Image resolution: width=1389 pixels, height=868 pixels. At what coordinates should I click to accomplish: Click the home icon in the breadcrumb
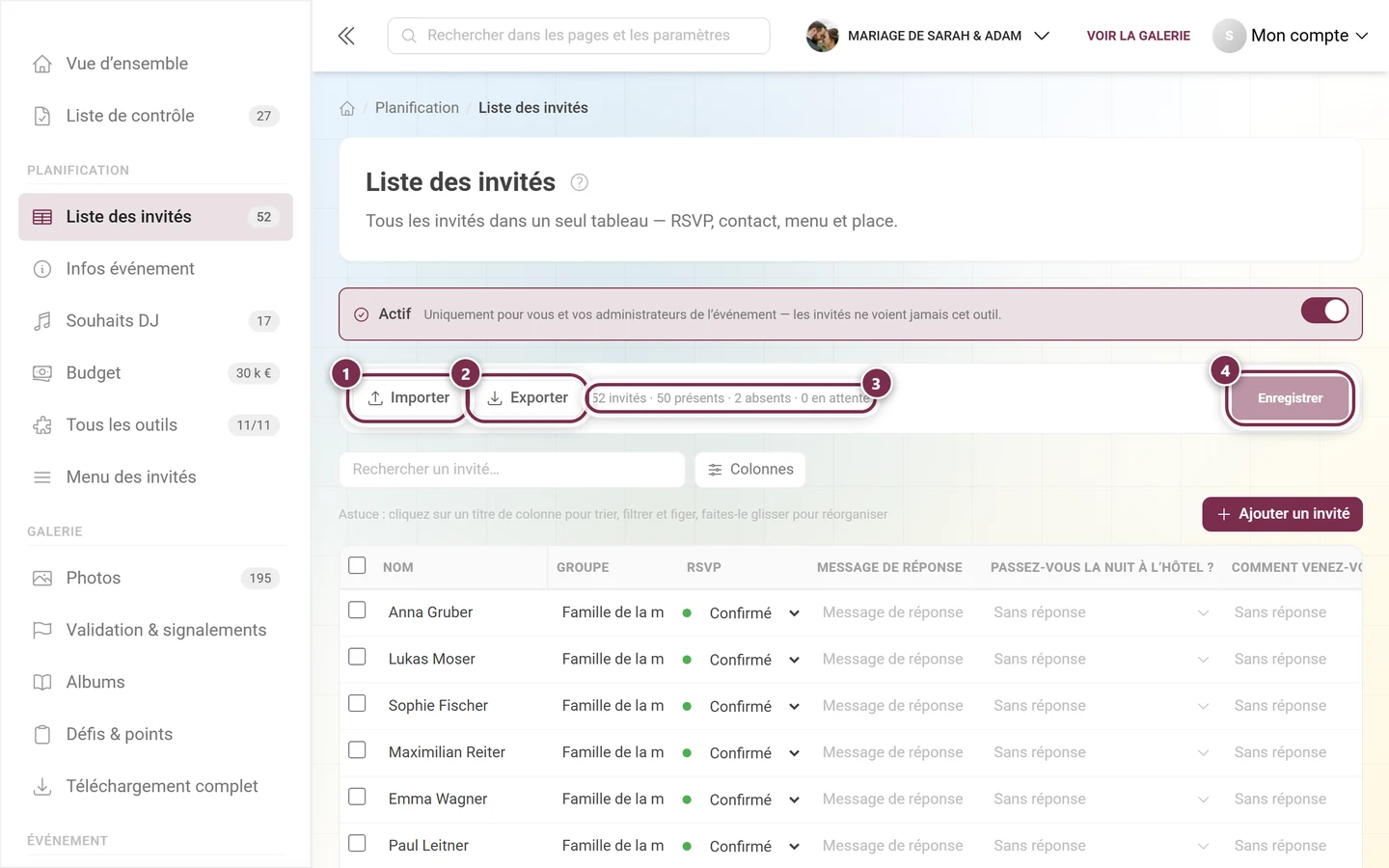click(347, 108)
